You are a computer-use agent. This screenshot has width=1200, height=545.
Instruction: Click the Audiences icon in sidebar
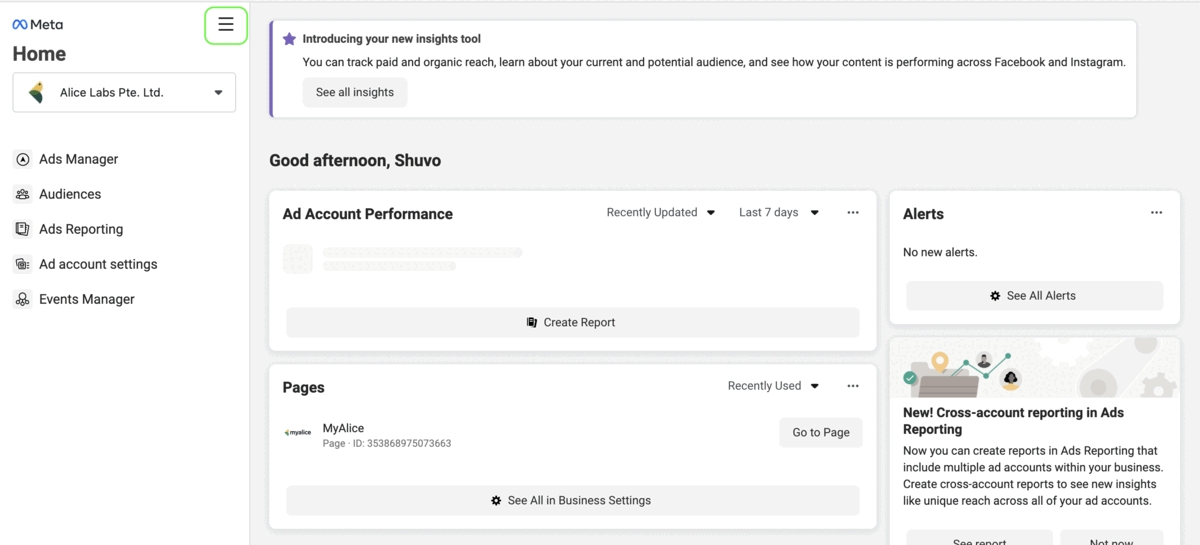pos(22,194)
